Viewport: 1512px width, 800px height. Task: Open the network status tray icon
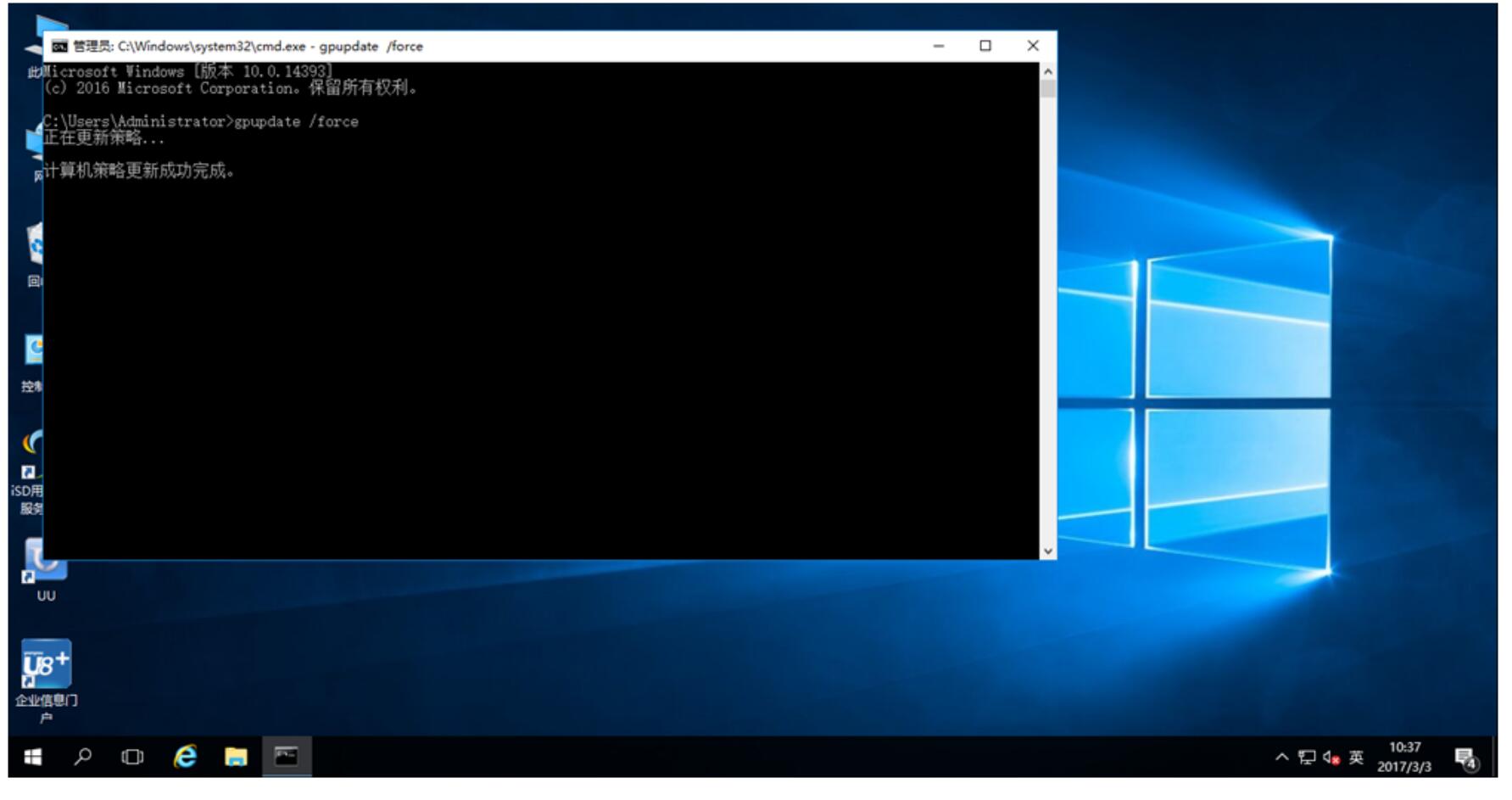click(x=1307, y=758)
